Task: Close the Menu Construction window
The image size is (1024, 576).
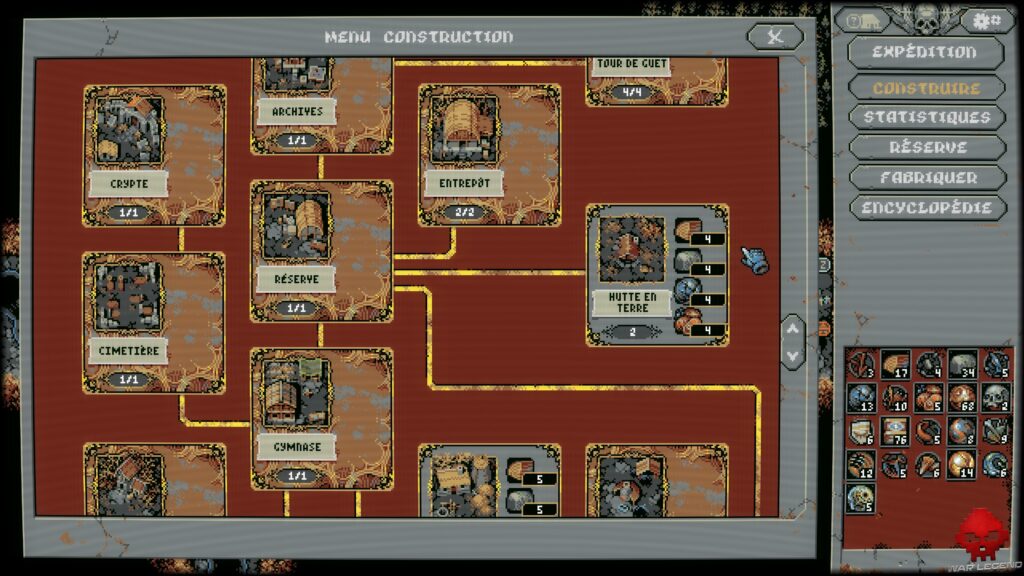Action: (x=775, y=37)
